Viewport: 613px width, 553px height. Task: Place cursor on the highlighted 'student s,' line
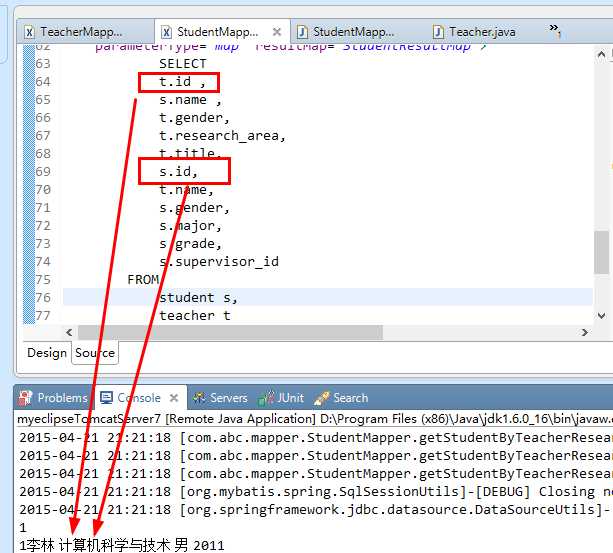tap(199, 297)
